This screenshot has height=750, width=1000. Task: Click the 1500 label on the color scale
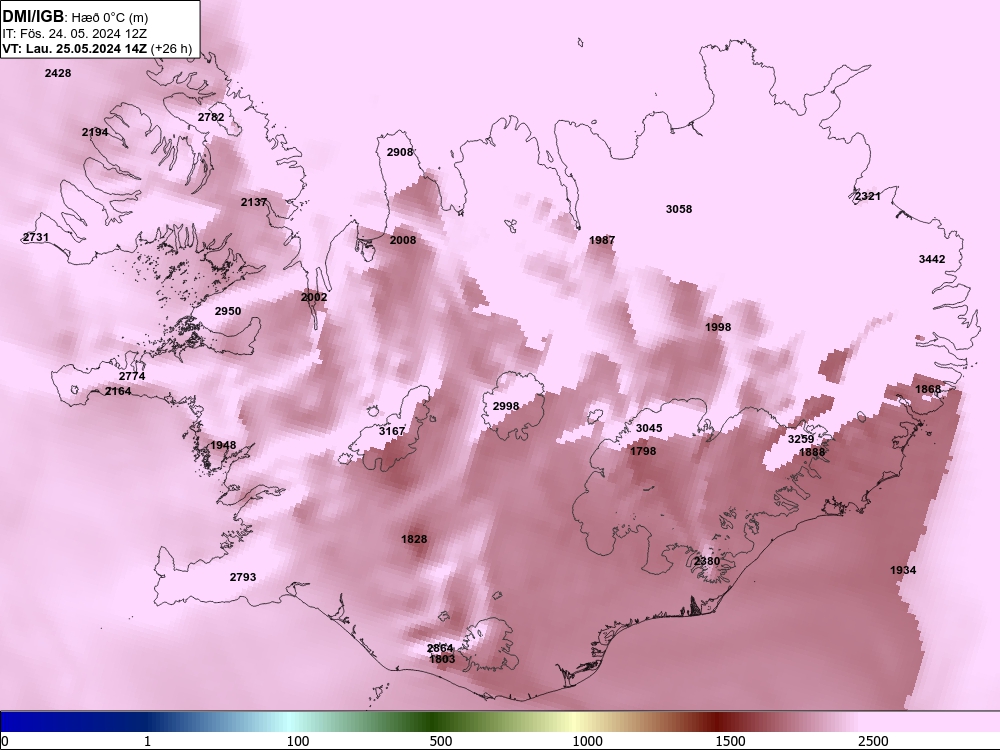click(730, 741)
